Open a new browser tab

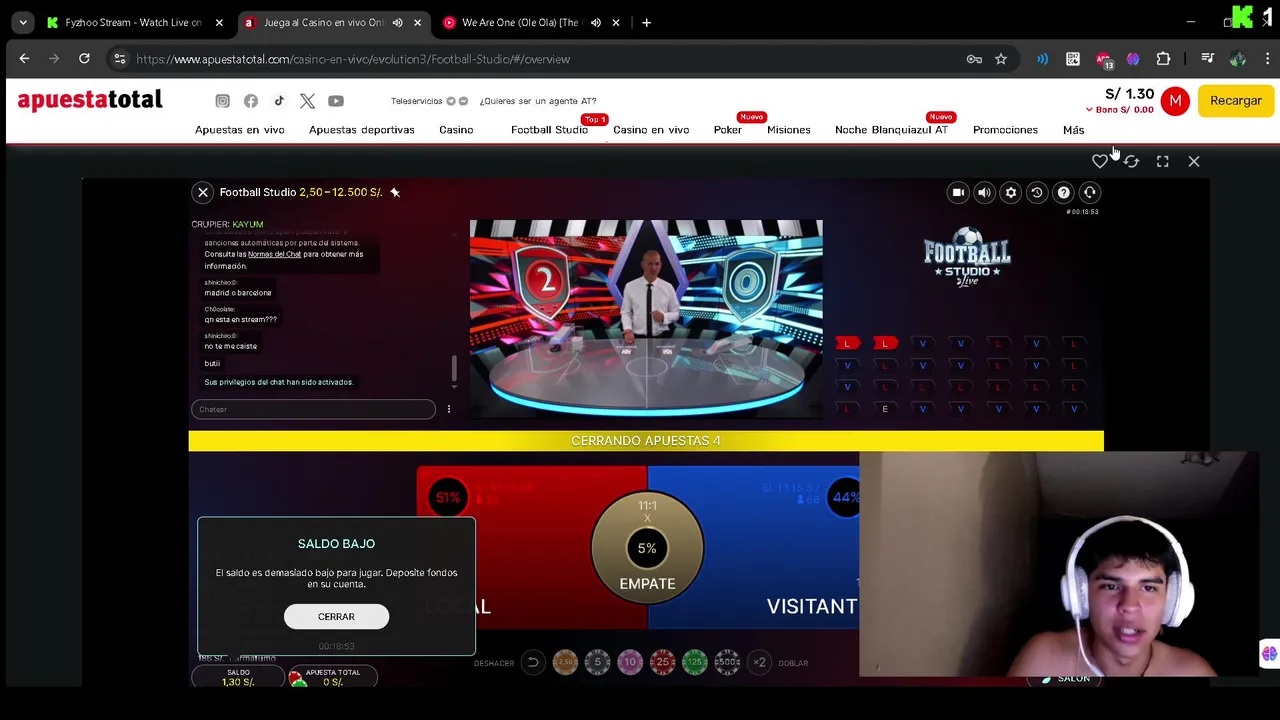(x=646, y=22)
